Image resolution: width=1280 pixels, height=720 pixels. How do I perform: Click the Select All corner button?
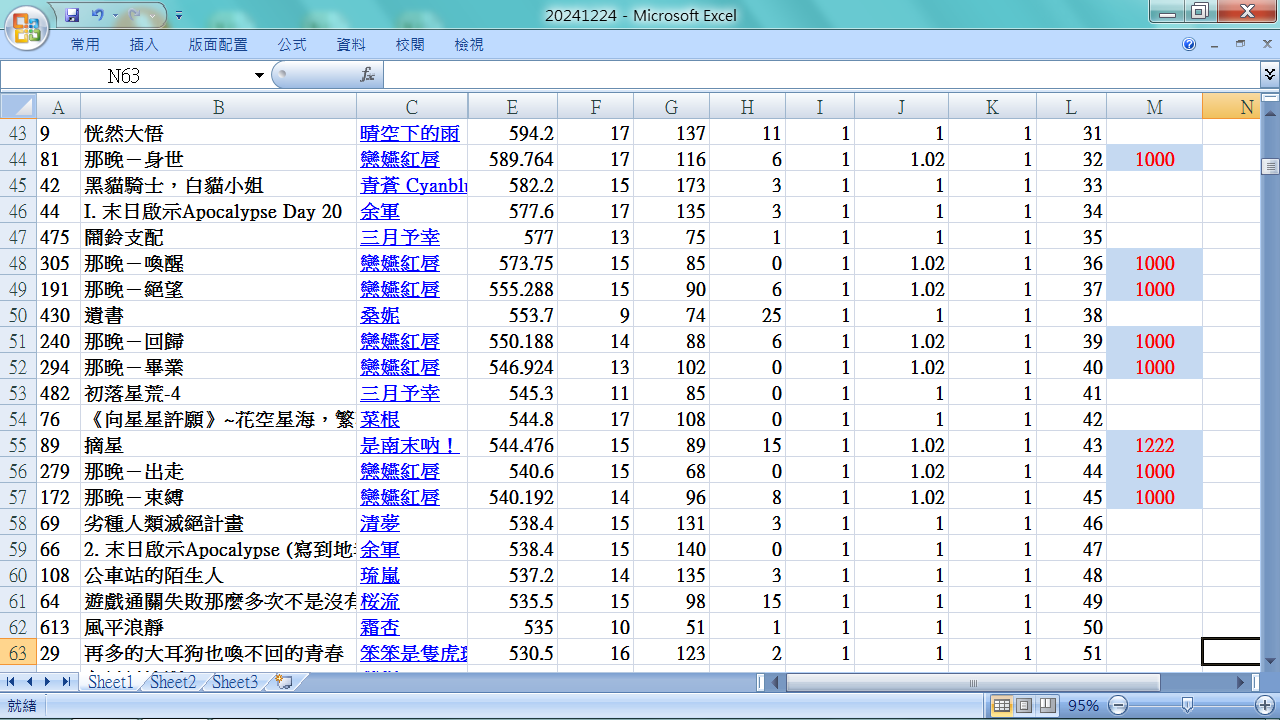tap(18, 107)
